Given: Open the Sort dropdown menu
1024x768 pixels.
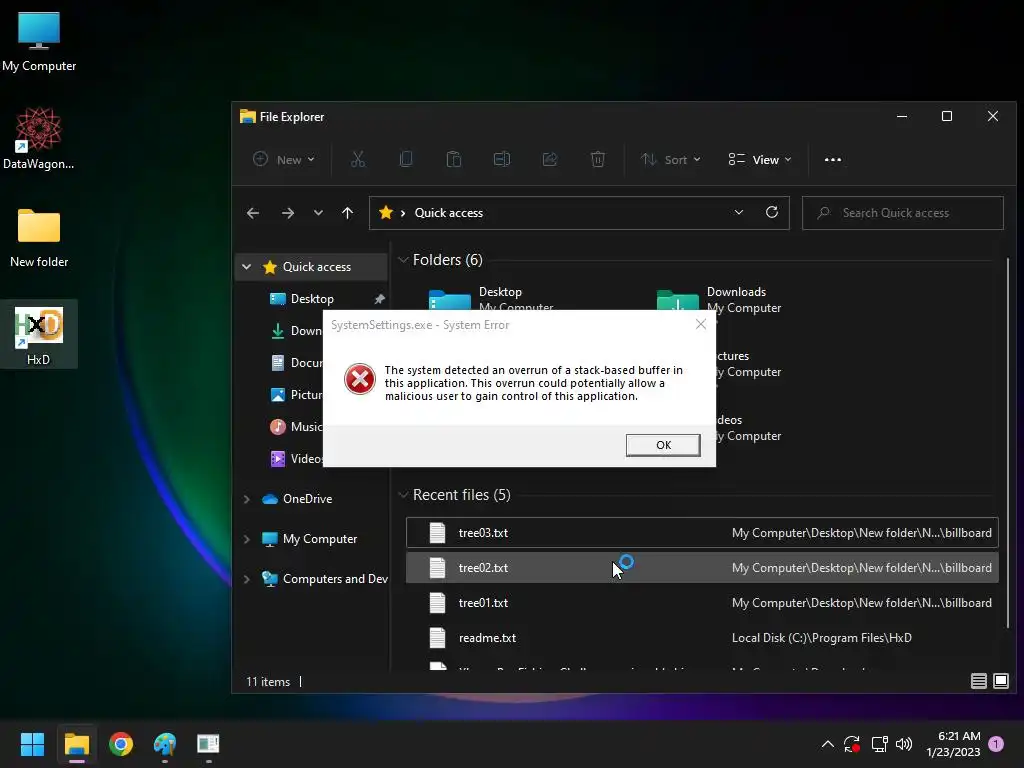Looking at the screenshot, I should [x=670, y=159].
